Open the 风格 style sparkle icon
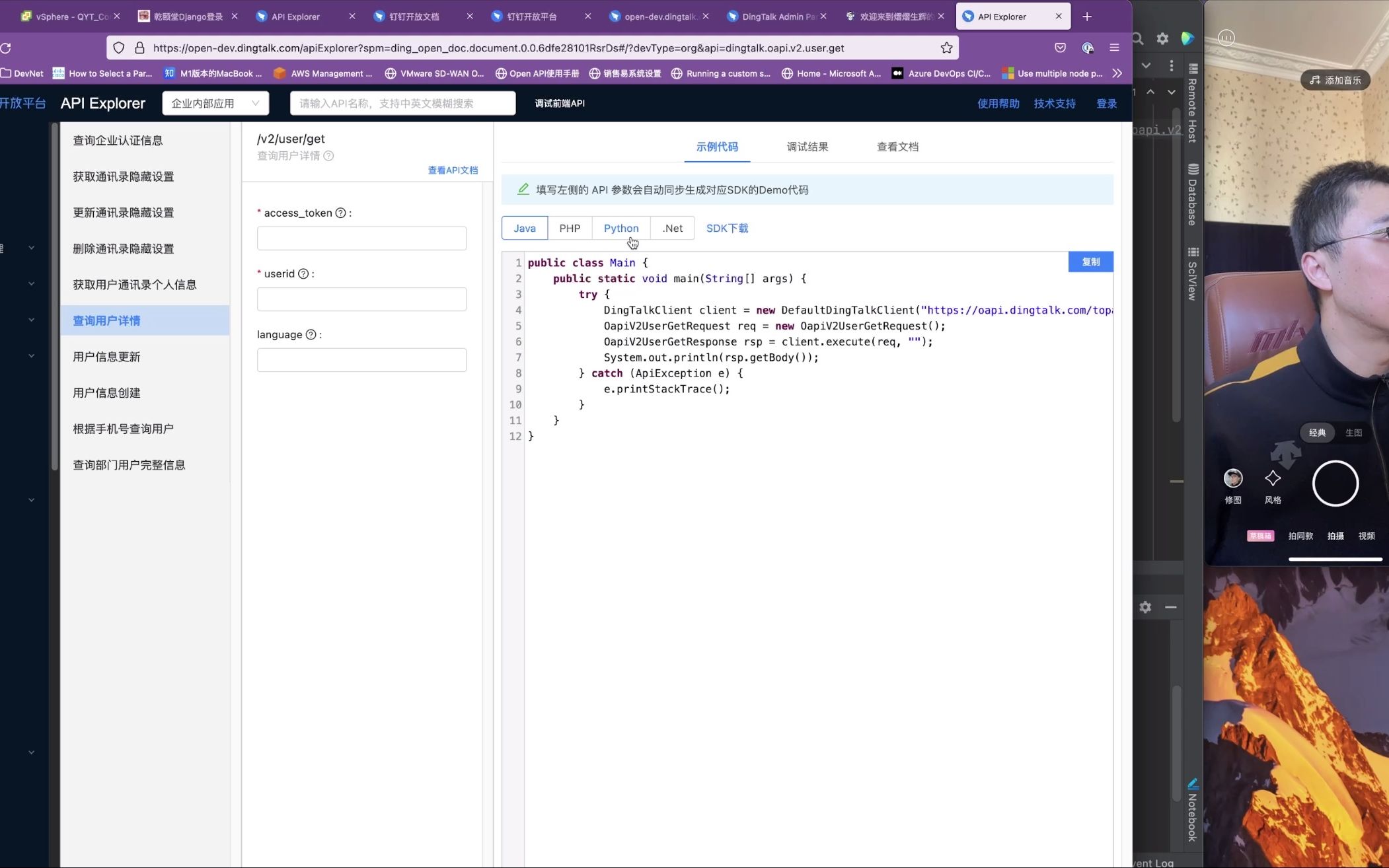The width and height of the screenshot is (1389, 868). tap(1272, 478)
